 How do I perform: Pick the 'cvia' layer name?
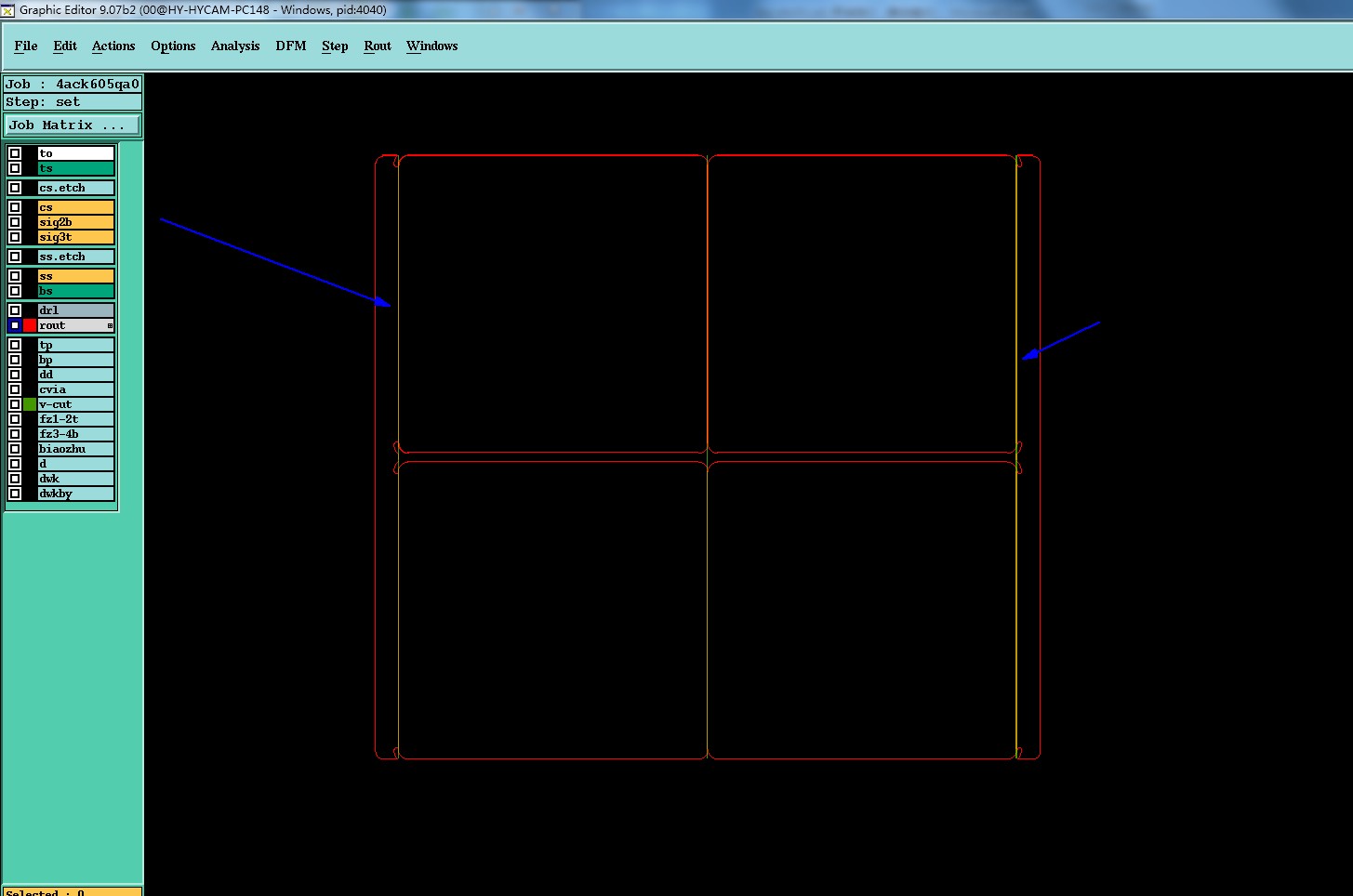tap(76, 389)
